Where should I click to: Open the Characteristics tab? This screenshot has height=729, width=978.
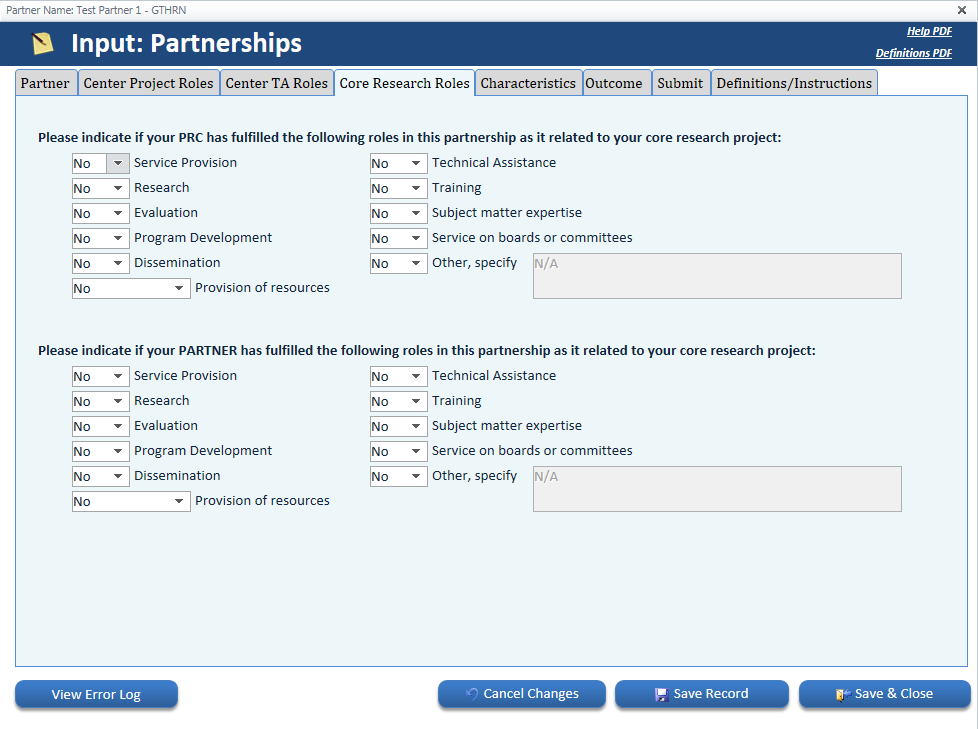pyautogui.click(x=528, y=84)
